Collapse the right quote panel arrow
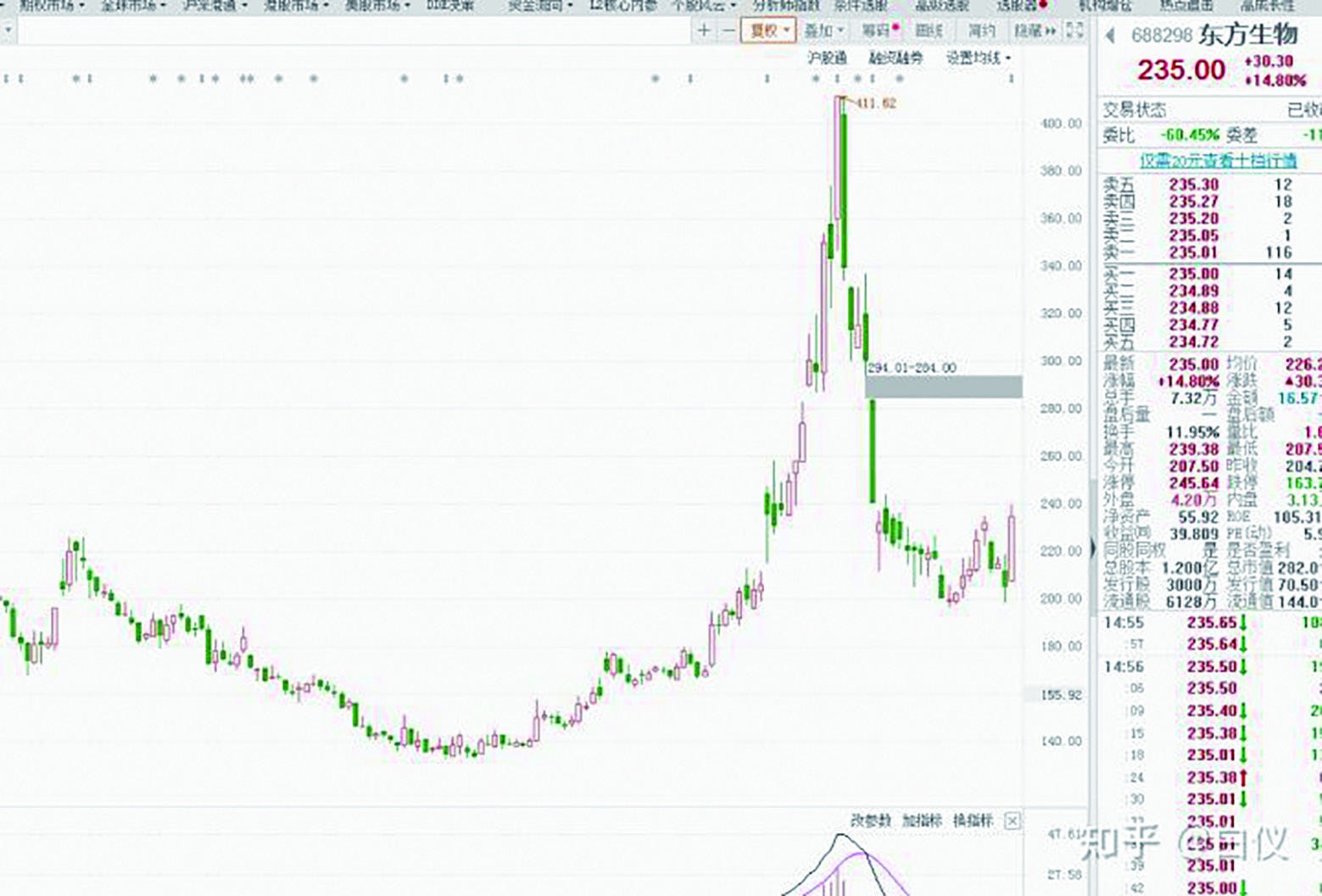The image size is (1322, 896). (x=1092, y=549)
